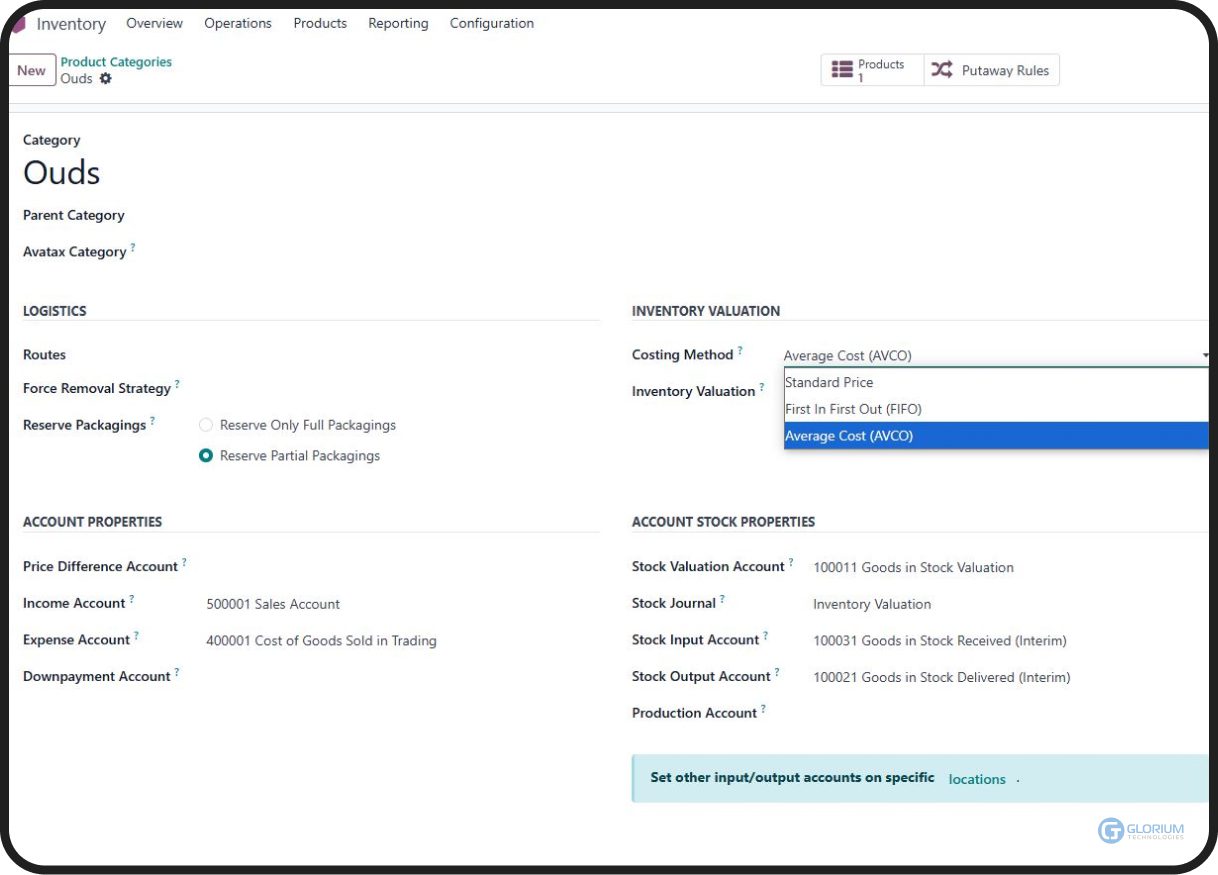Go back via Product Categories breadcrumb
Image resolution: width=1218 pixels, height=875 pixels.
(116, 62)
